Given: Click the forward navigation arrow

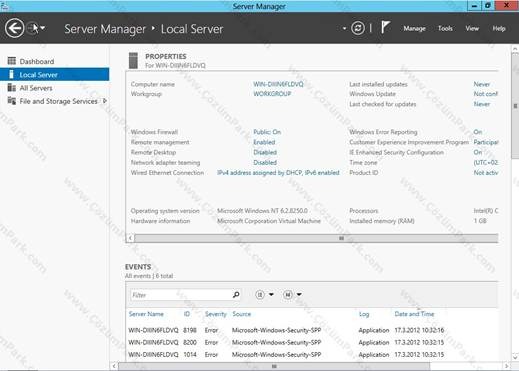Looking at the screenshot, I should point(32,28).
